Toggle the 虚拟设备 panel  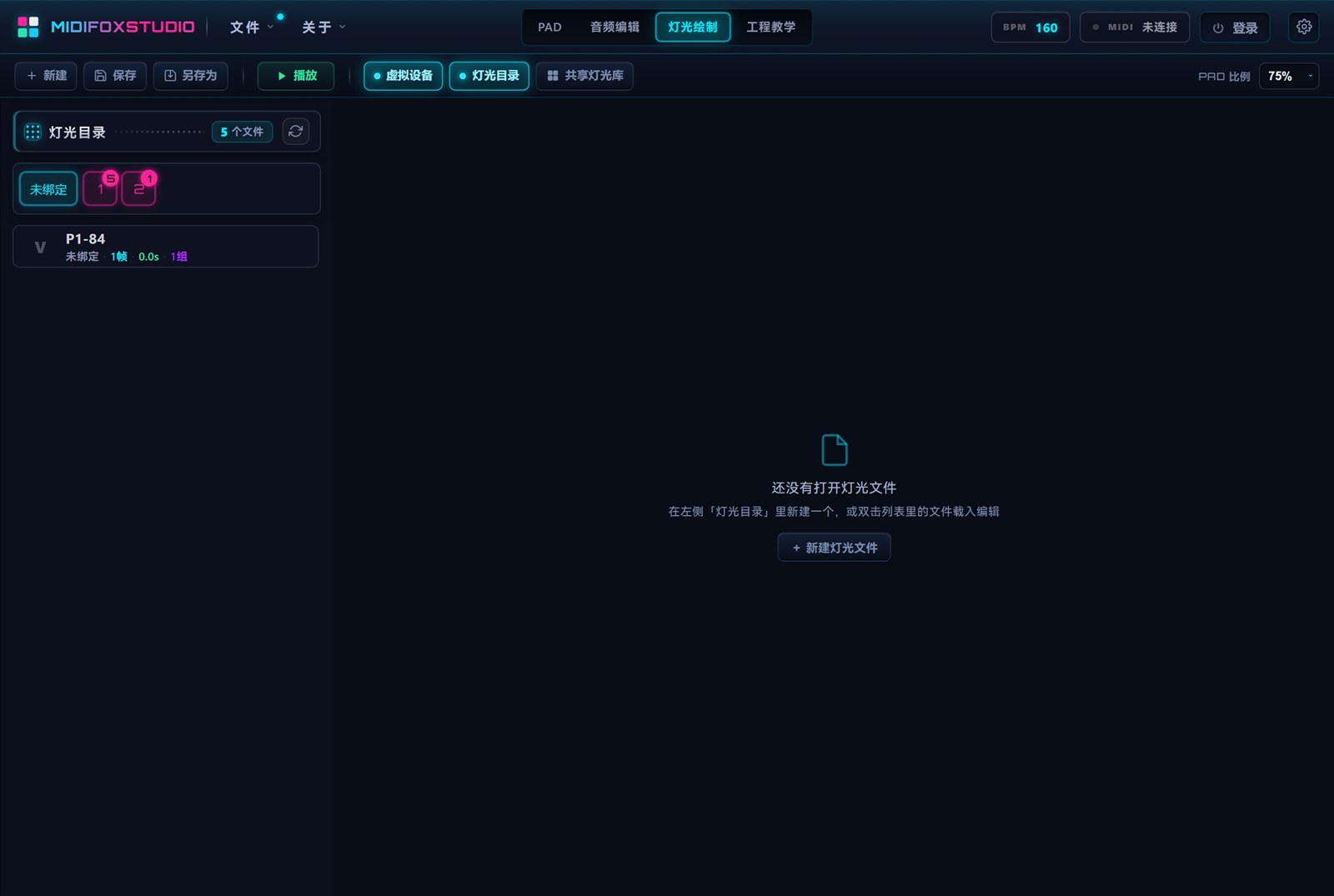tap(403, 76)
